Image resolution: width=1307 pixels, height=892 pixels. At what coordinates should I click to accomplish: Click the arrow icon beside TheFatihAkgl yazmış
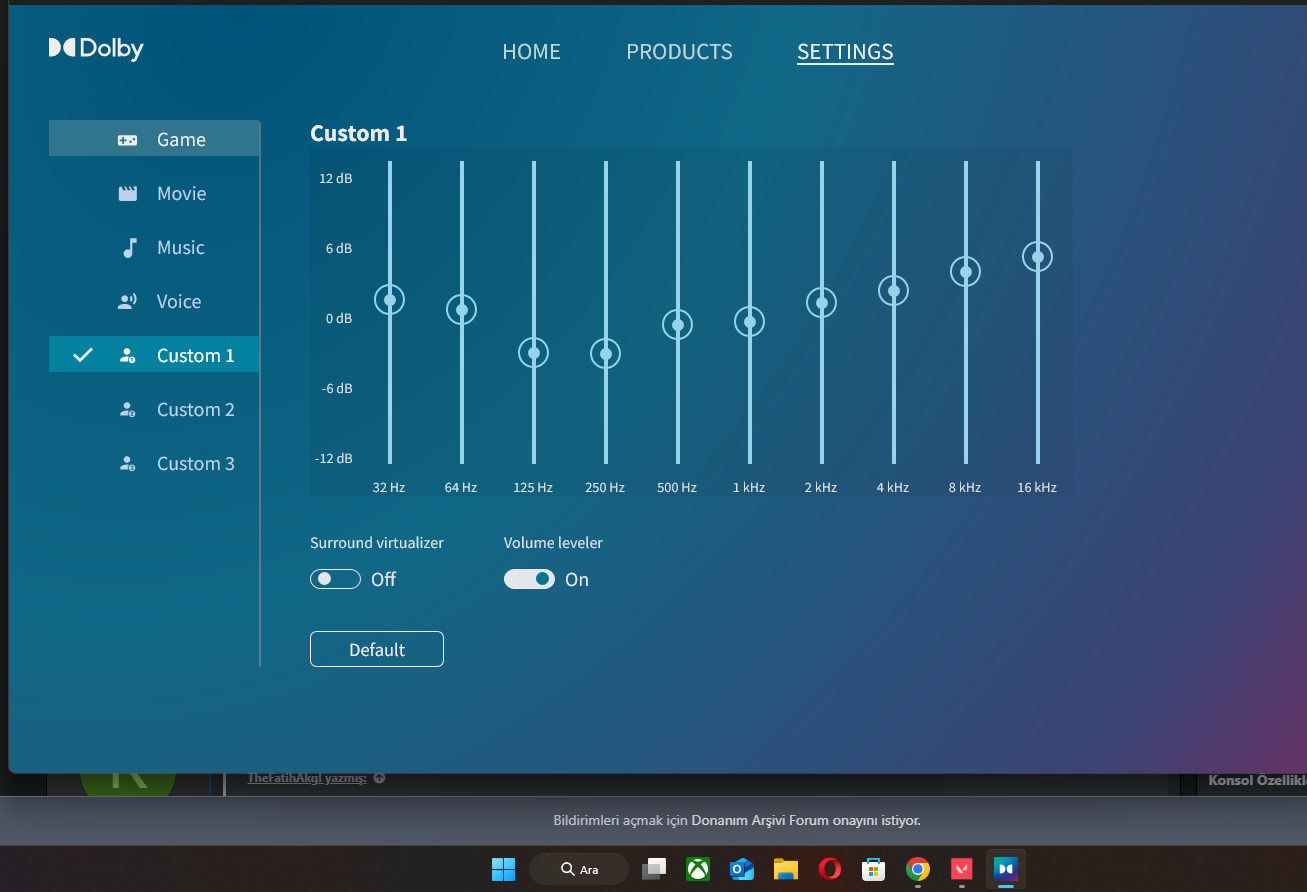[379, 778]
